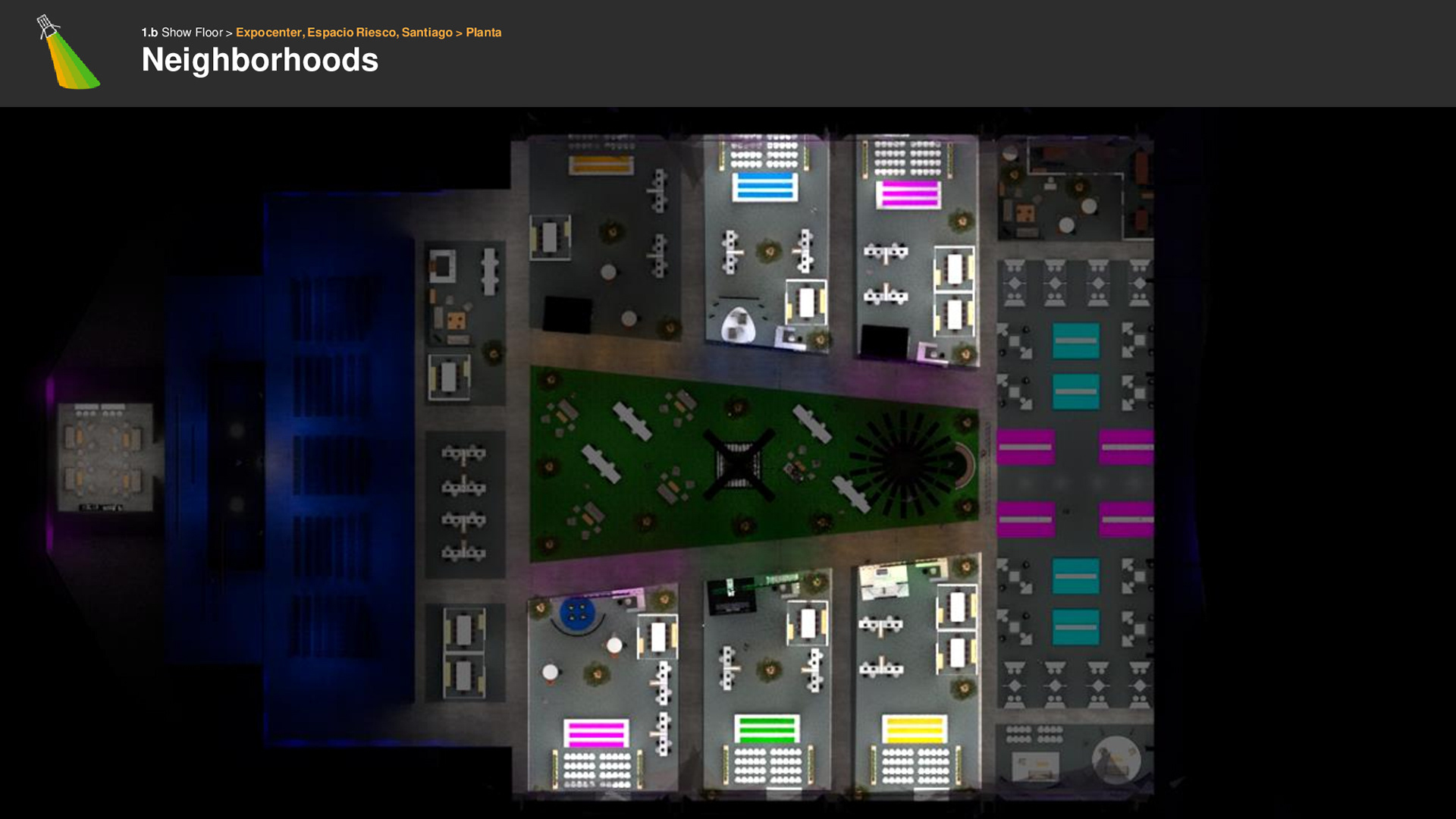Click the Neighborhoods slide title
Image resolution: width=1456 pixels, height=819 pixels.
[259, 61]
